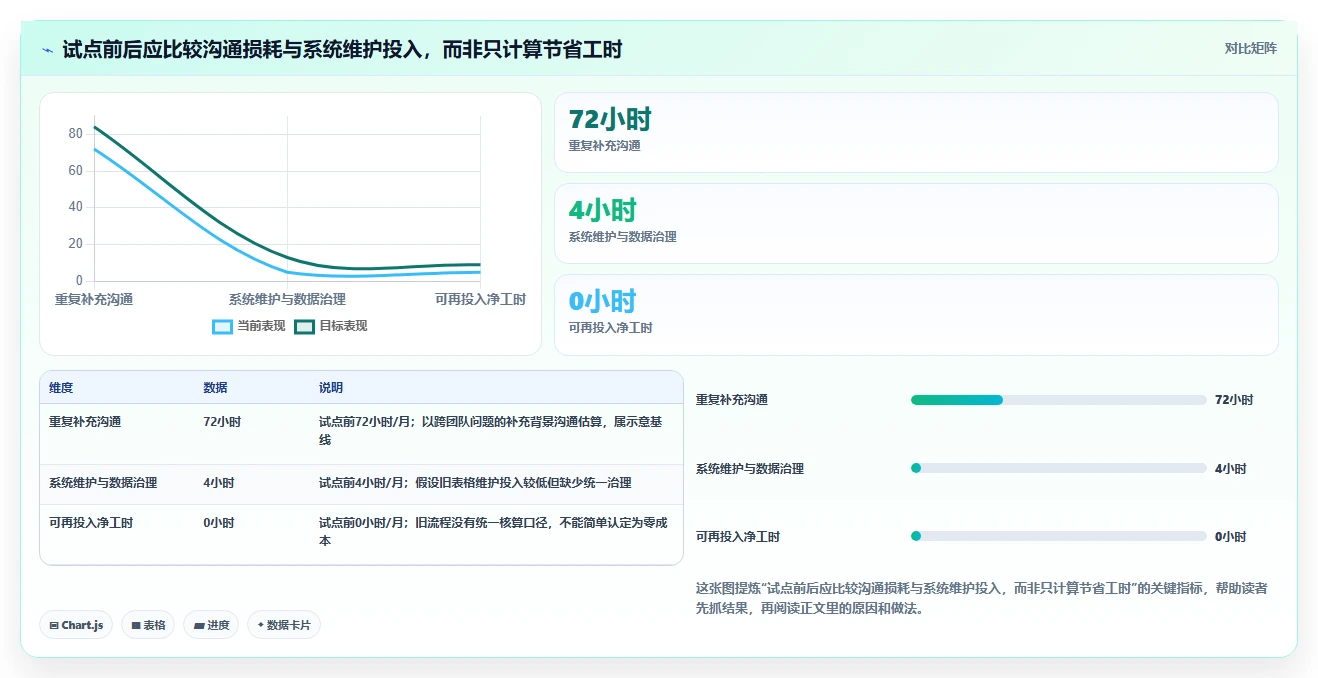The image size is (1318, 678).
Task: Click the 0小时 value beside progress bar
Action: (1231, 537)
